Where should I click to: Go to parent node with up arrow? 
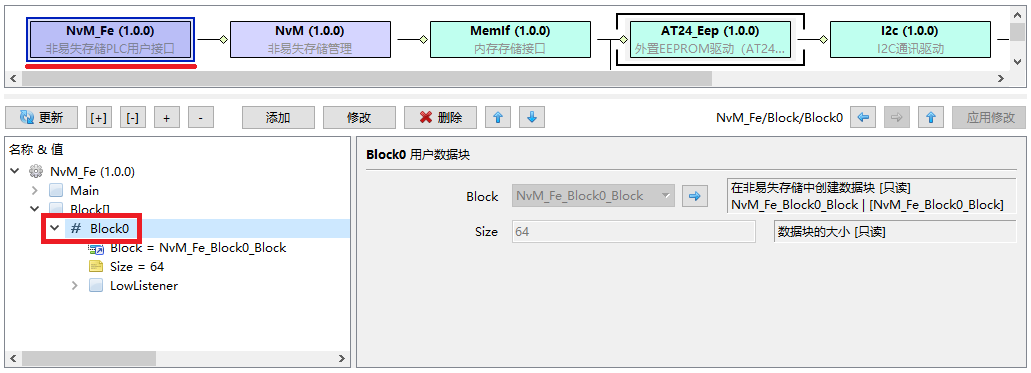(931, 118)
